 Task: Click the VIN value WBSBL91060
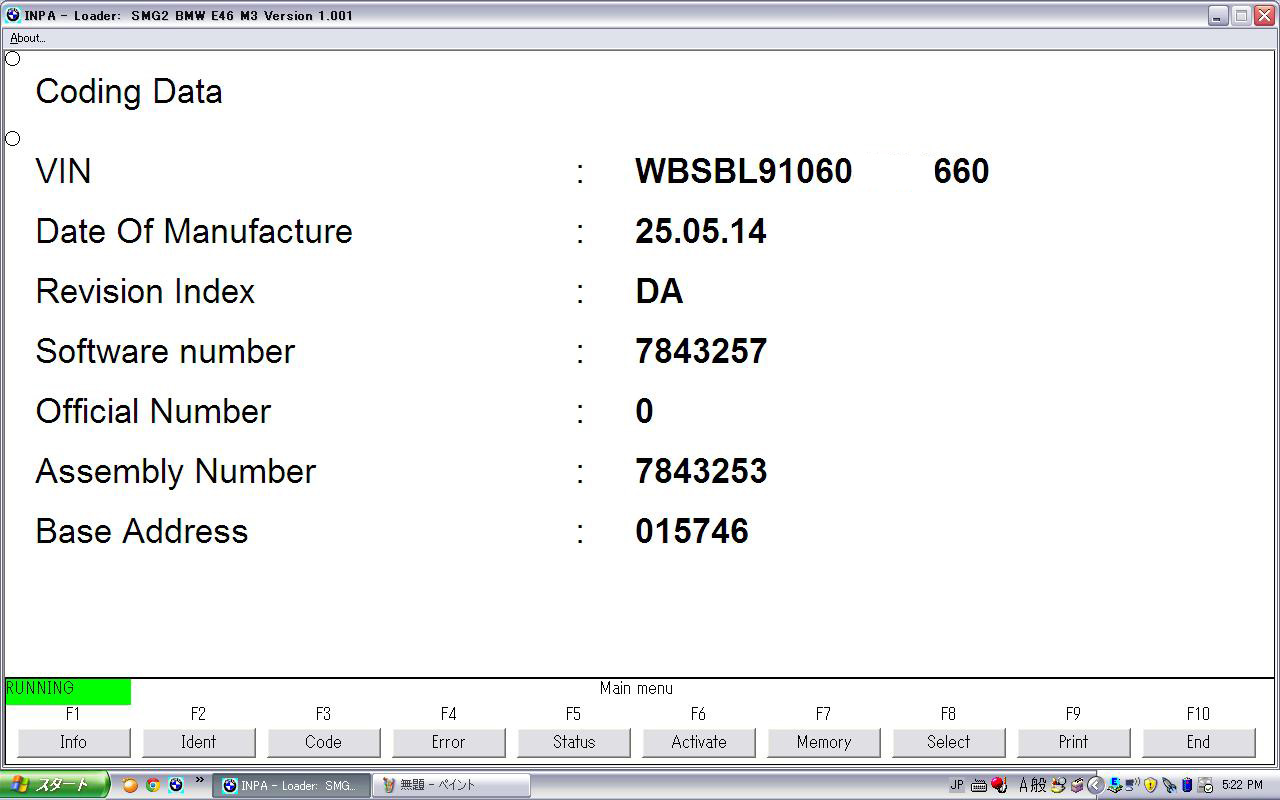(743, 171)
